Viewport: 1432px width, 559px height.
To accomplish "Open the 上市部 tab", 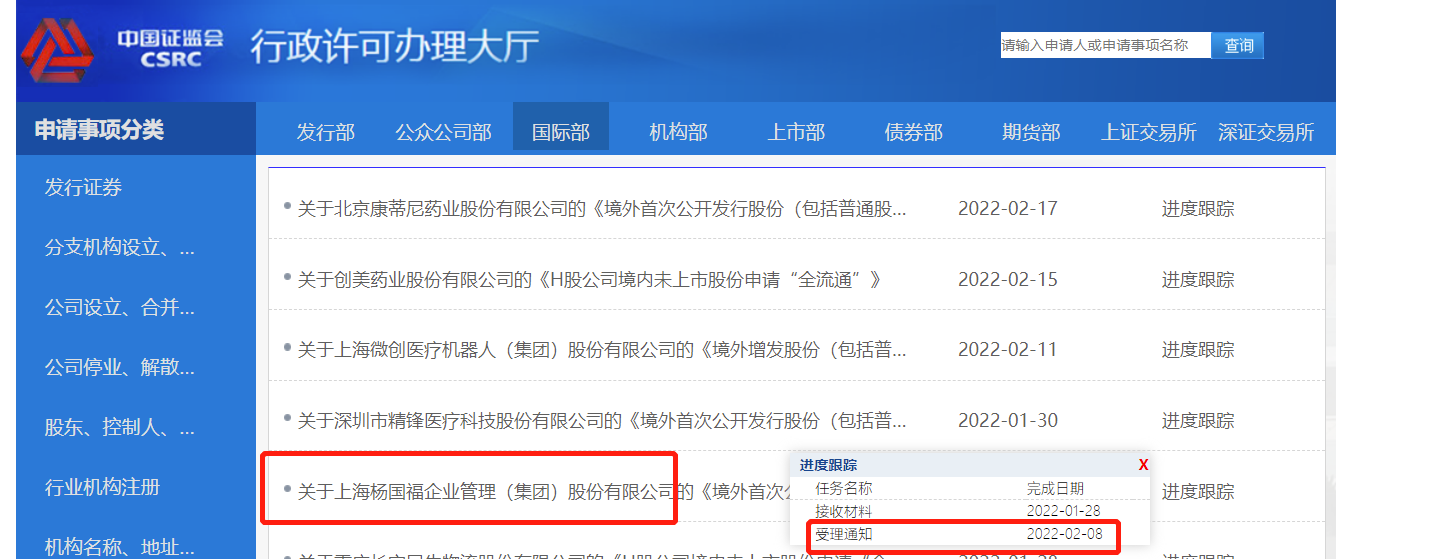I will [796, 132].
